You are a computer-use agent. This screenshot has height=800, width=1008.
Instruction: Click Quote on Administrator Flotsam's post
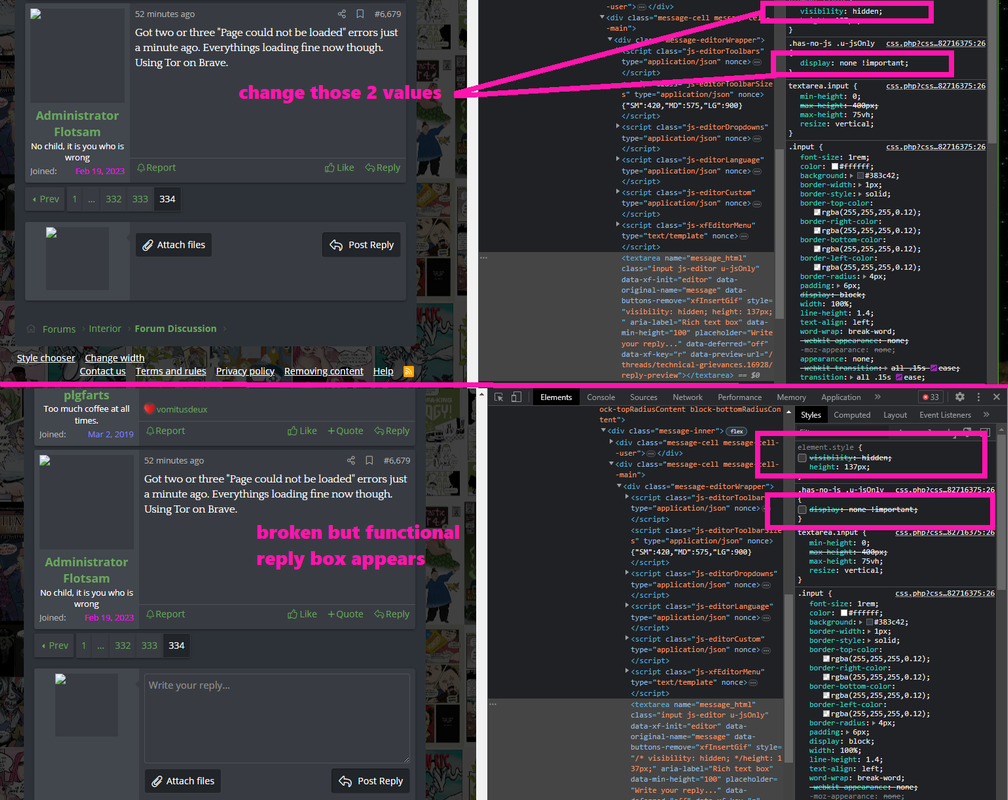click(345, 614)
